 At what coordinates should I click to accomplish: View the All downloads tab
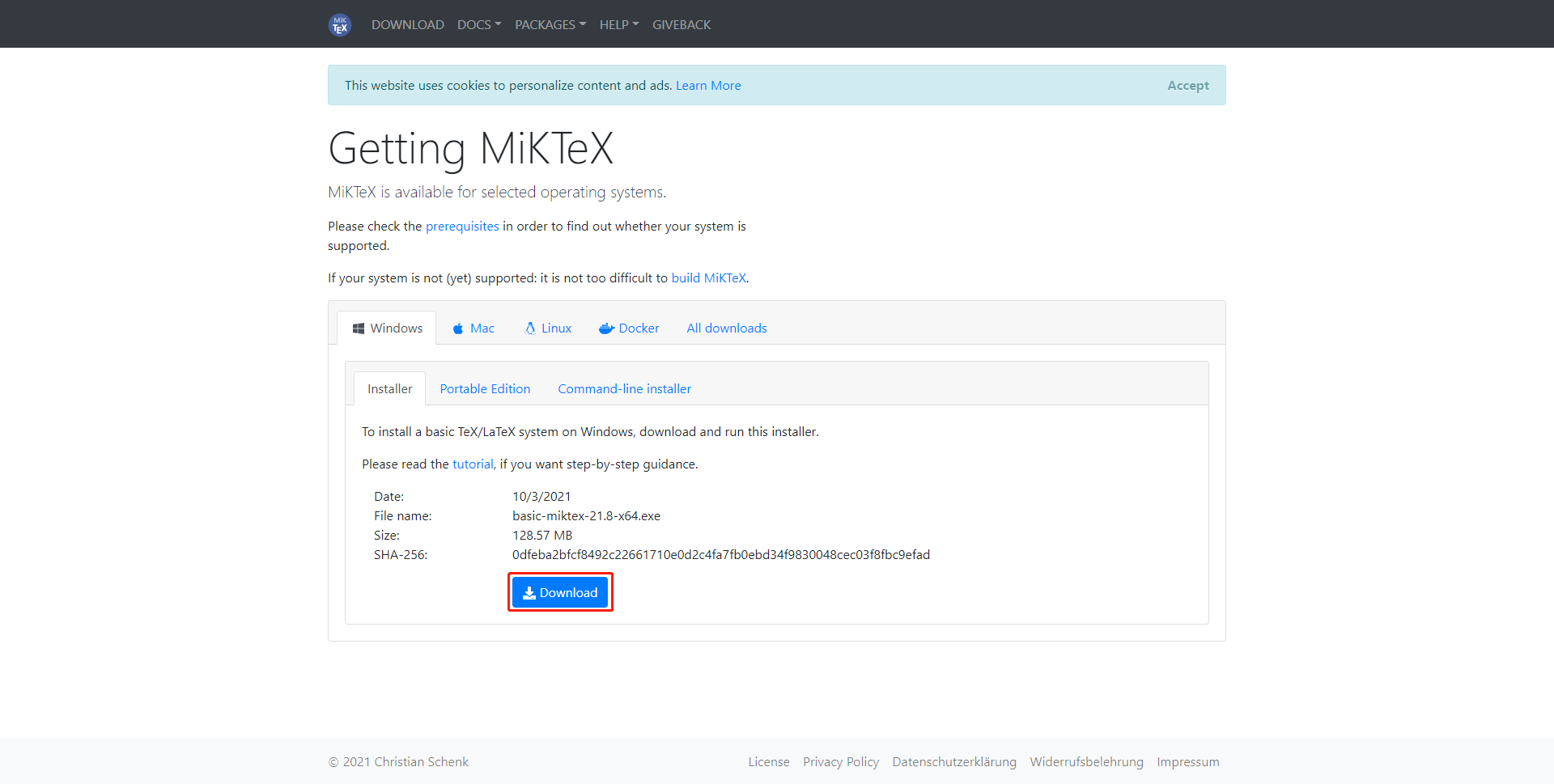(726, 328)
